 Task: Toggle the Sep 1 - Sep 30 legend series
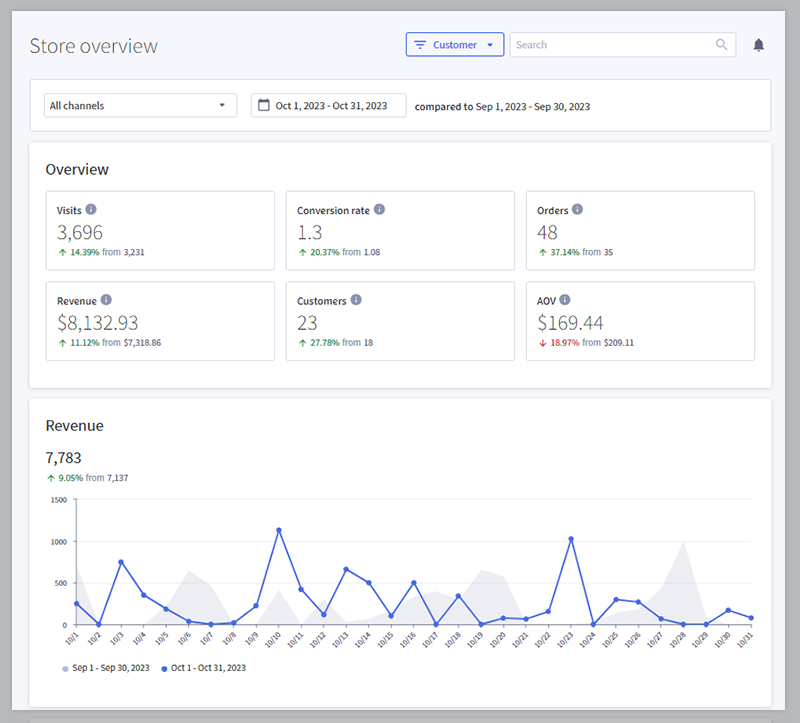coord(106,668)
